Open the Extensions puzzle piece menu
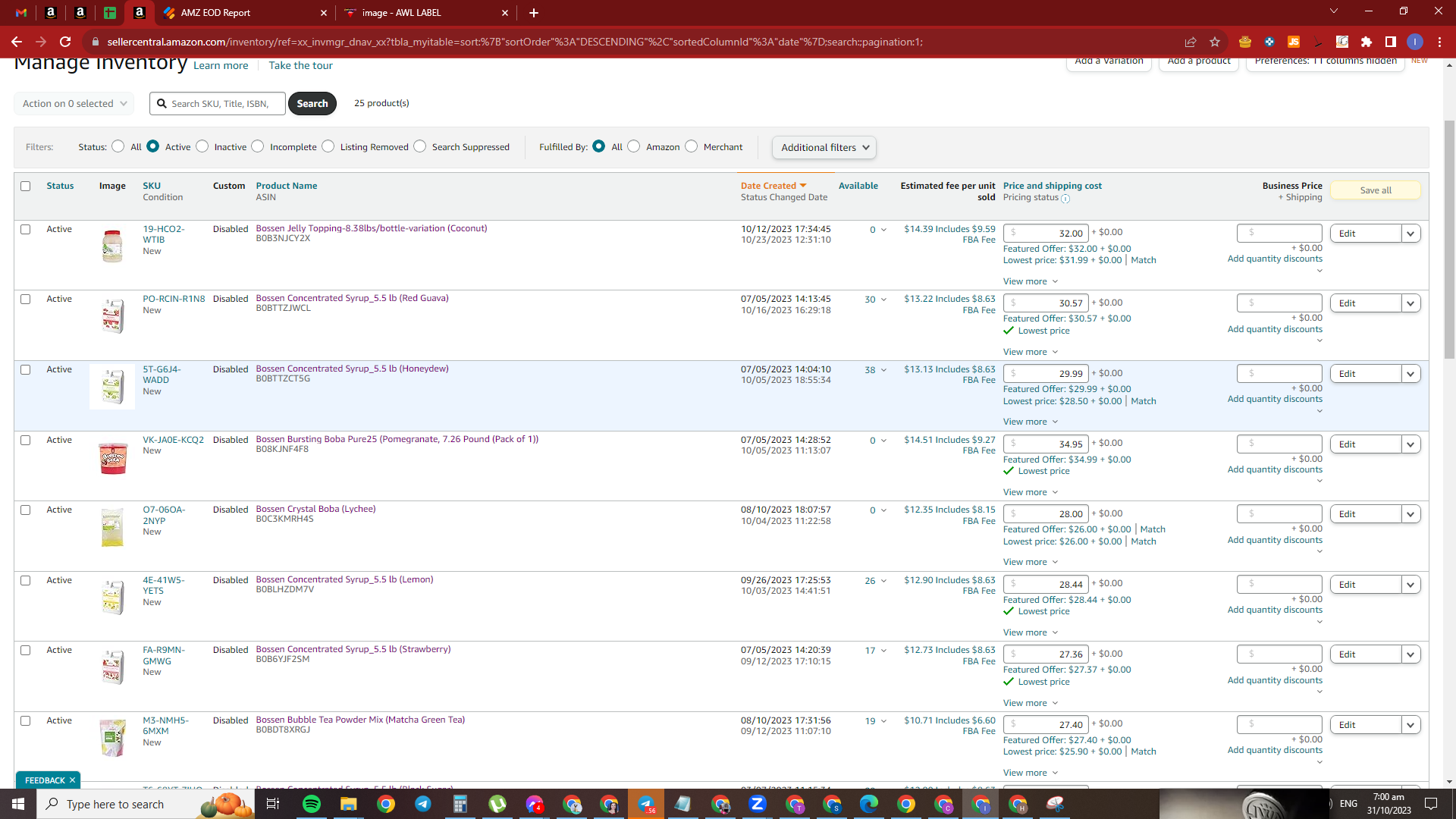Image resolution: width=1456 pixels, height=819 pixels. 1367,42
